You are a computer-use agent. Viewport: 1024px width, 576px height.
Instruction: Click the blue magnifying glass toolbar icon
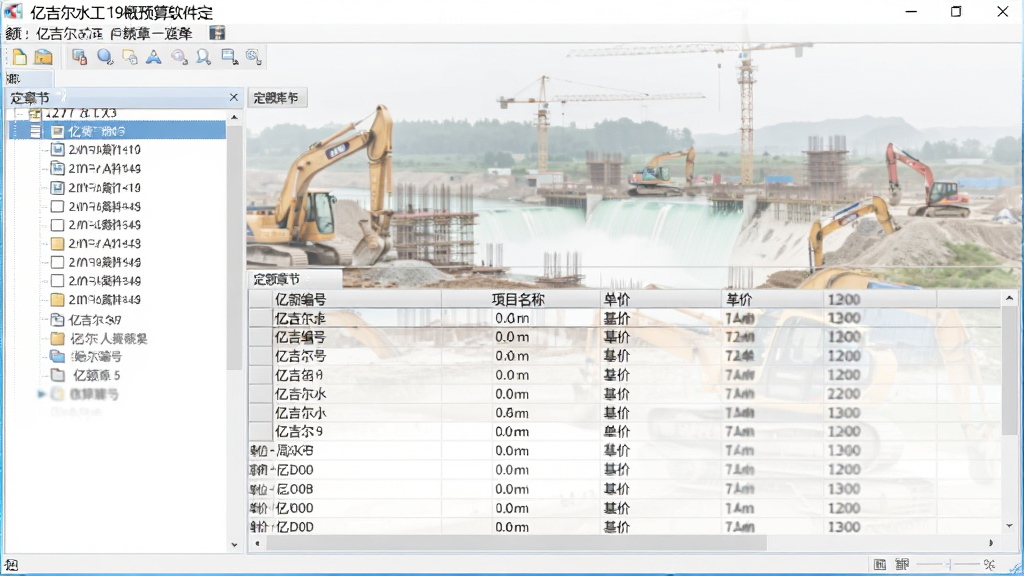204,57
